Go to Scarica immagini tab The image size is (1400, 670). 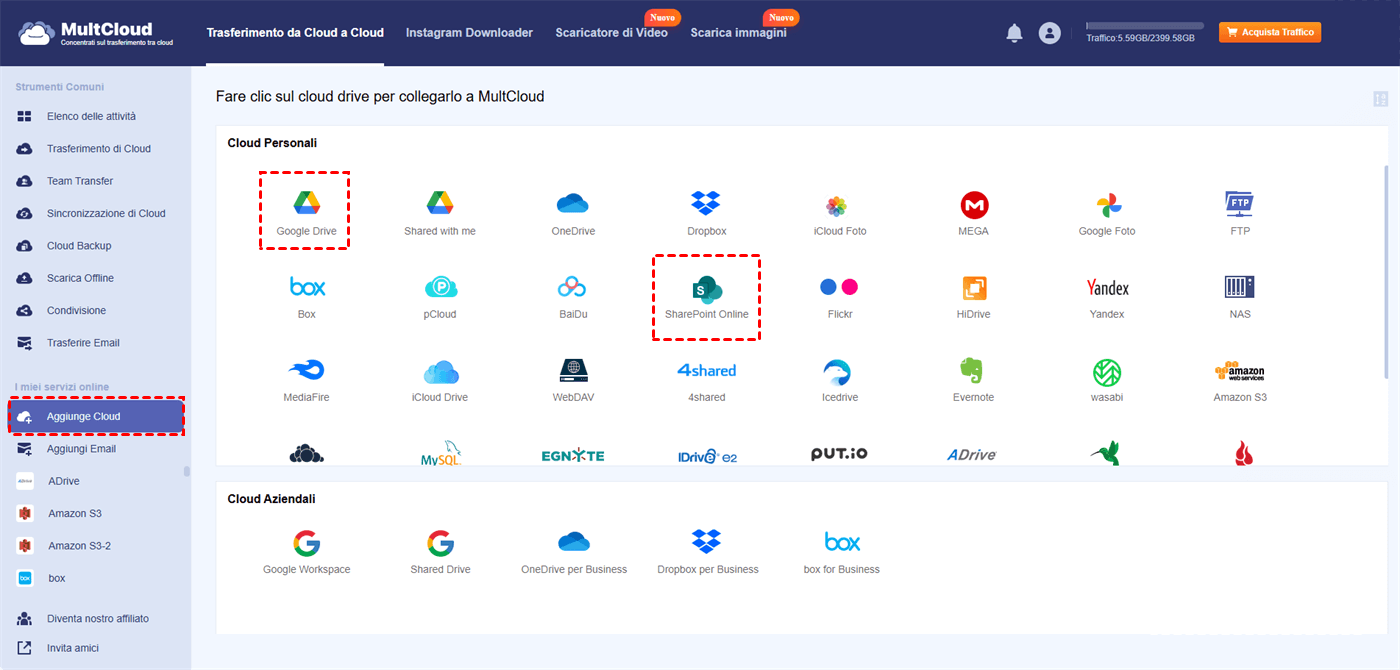(x=738, y=33)
